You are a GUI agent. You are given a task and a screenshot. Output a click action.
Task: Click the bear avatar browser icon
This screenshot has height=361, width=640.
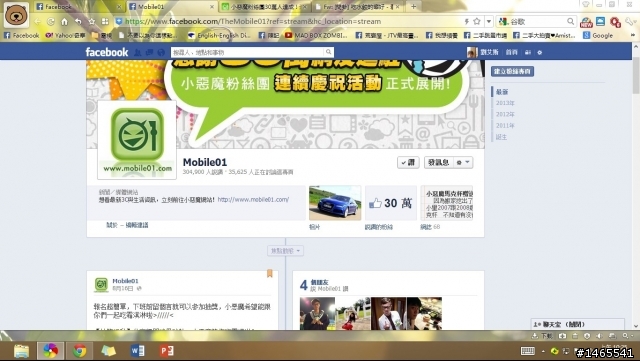16,16
